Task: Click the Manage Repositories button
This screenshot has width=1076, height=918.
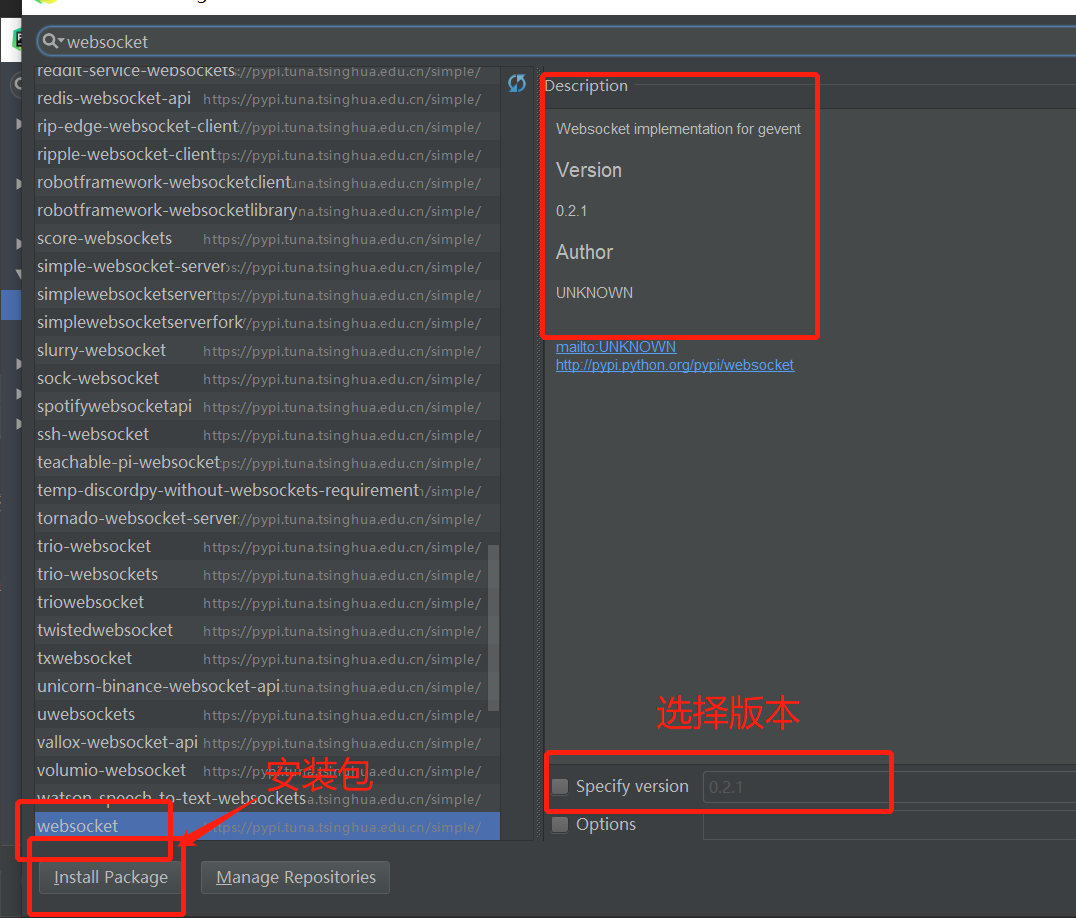Action: click(x=295, y=877)
